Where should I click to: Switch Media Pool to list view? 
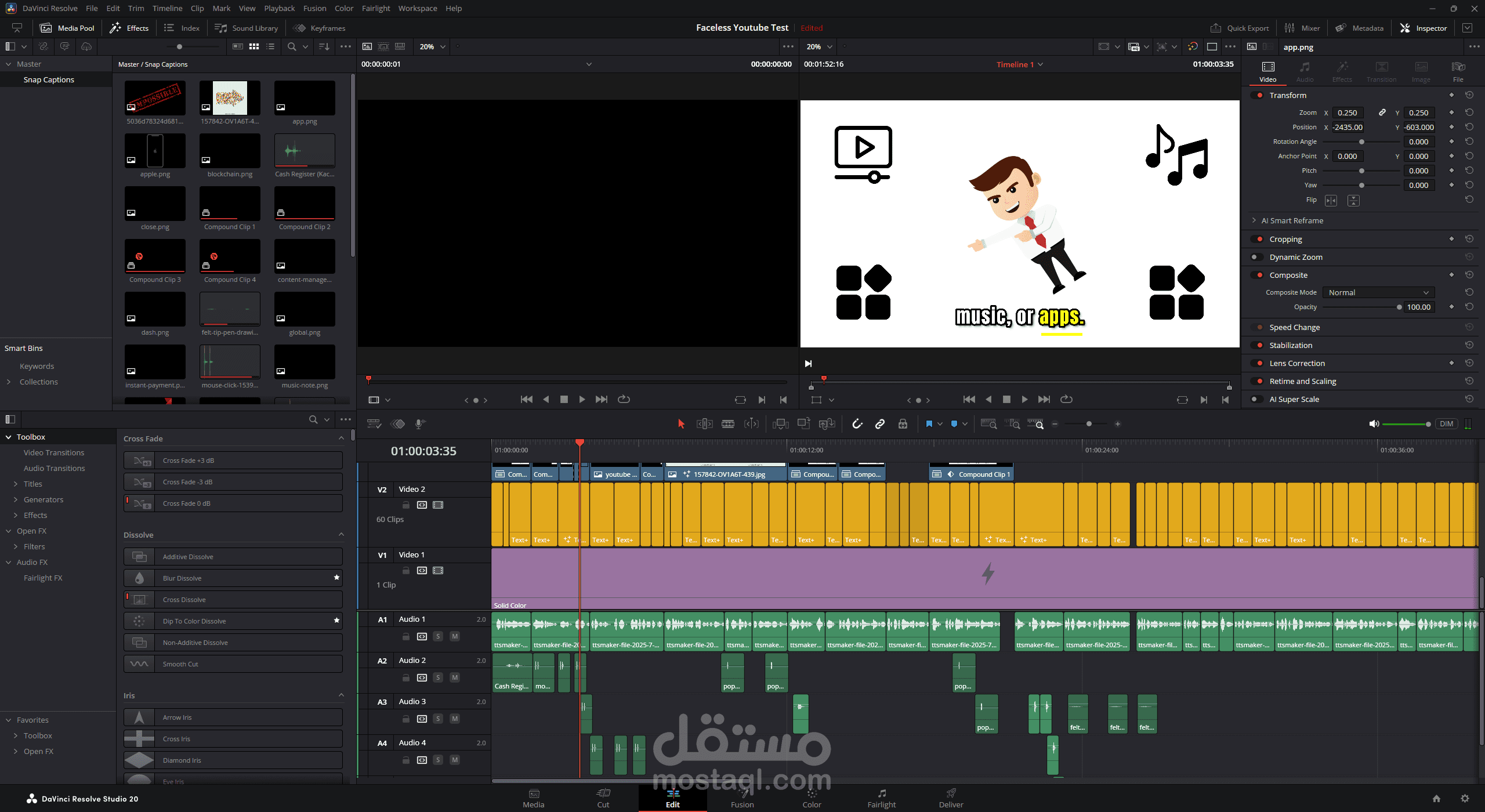tap(270, 46)
